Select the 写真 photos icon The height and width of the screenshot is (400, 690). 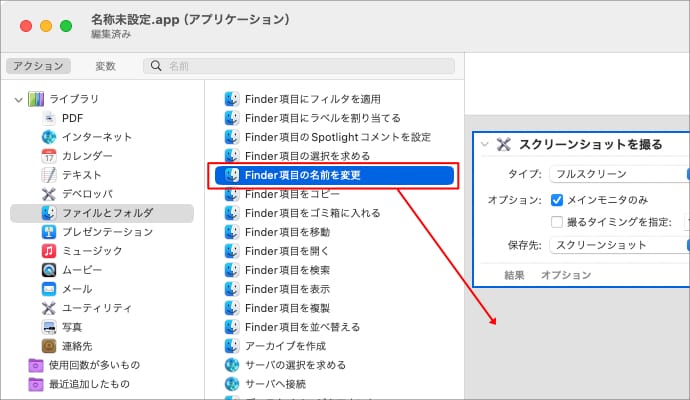[49, 327]
